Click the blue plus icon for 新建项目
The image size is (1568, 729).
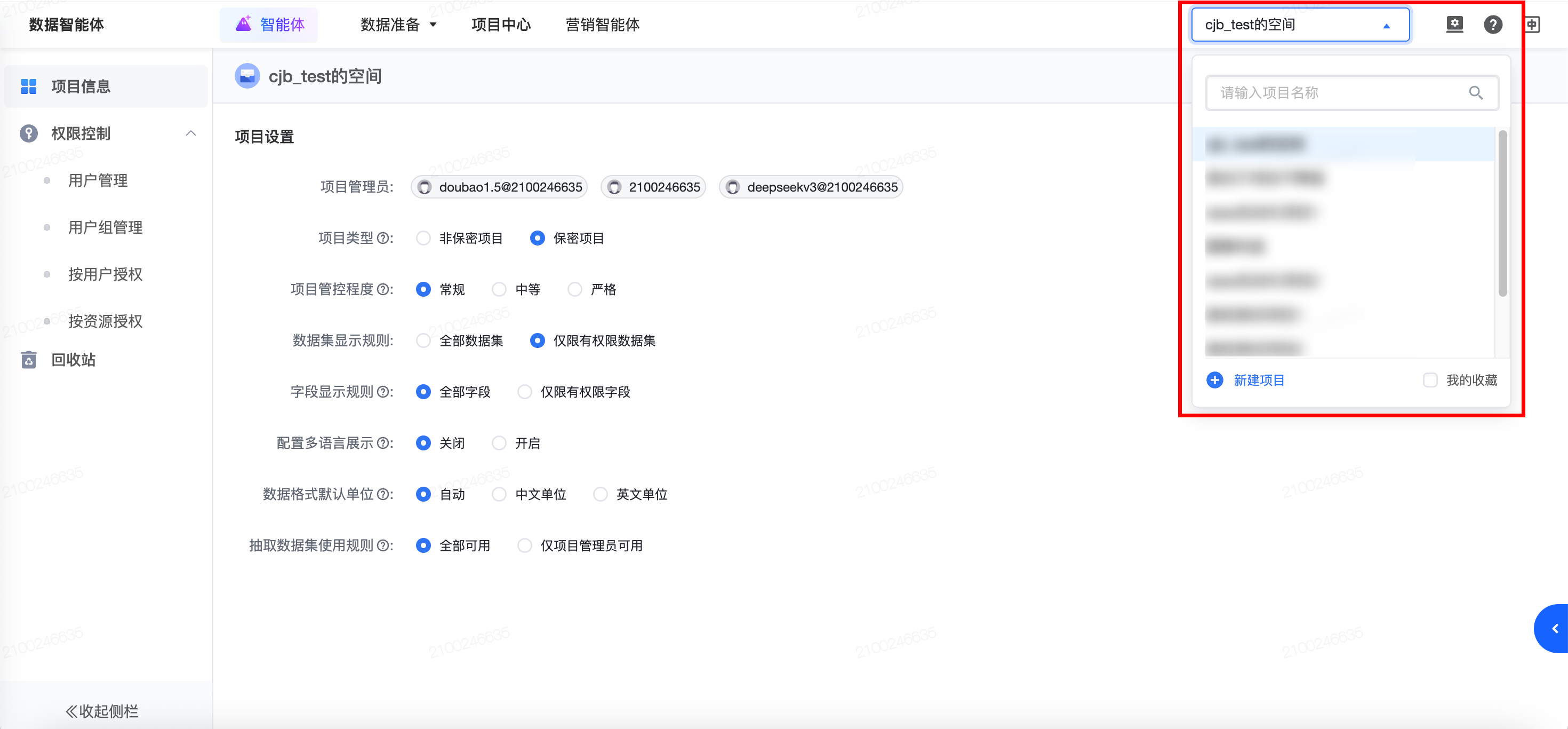pos(1214,380)
